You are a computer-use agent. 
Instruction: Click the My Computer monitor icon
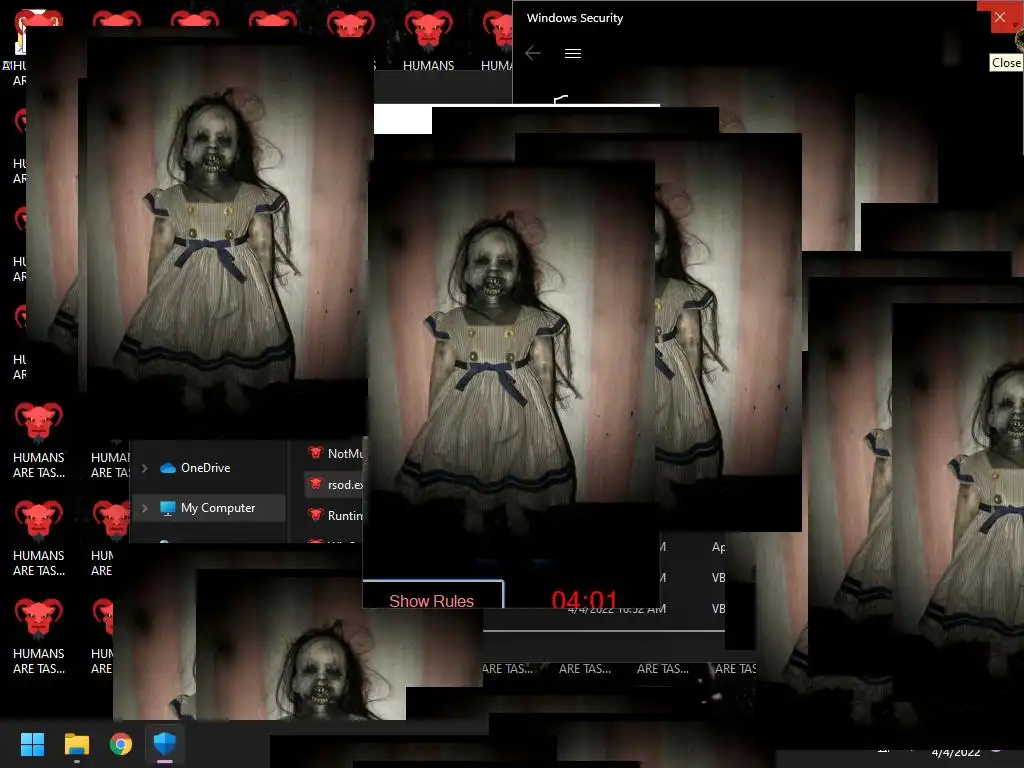(x=168, y=508)
